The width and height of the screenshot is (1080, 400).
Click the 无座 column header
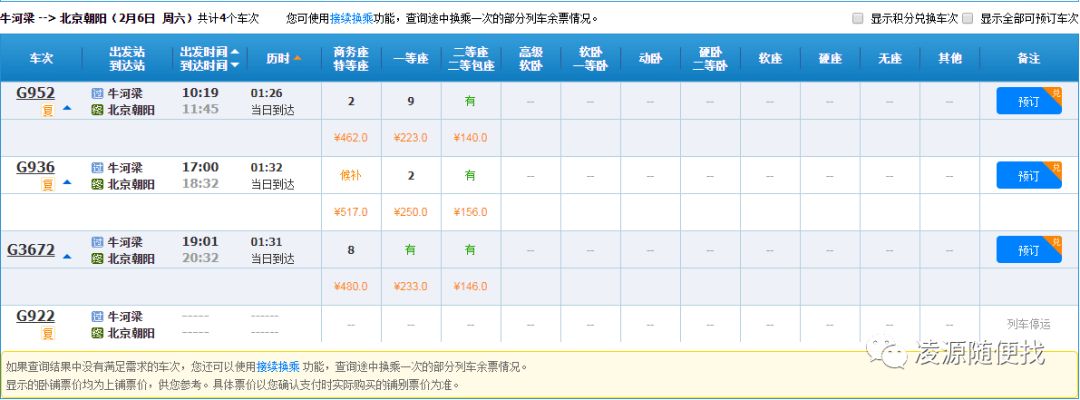point(890,59)
